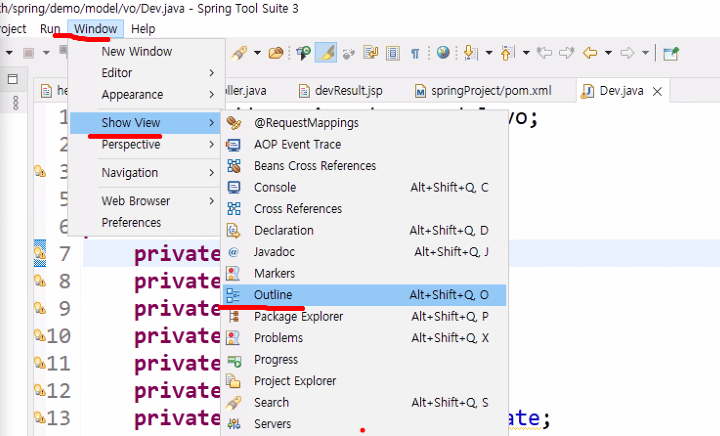Screen dimensions: 720x436
Task: Click the Console monitor icon
Action: click(234, 187)
